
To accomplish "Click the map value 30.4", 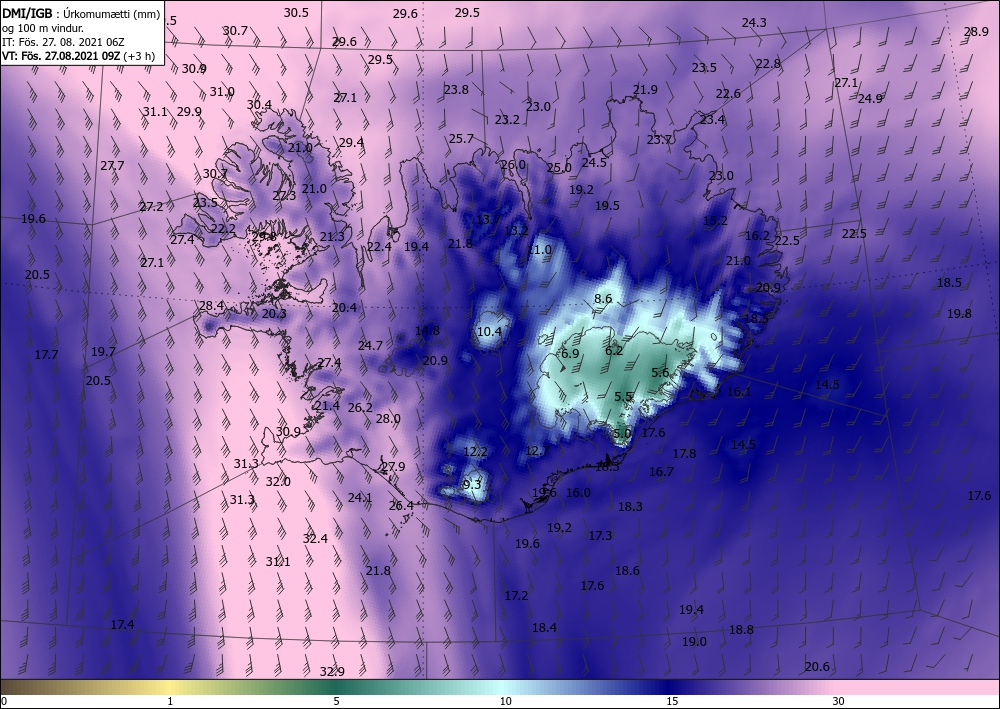I will 260,105.
